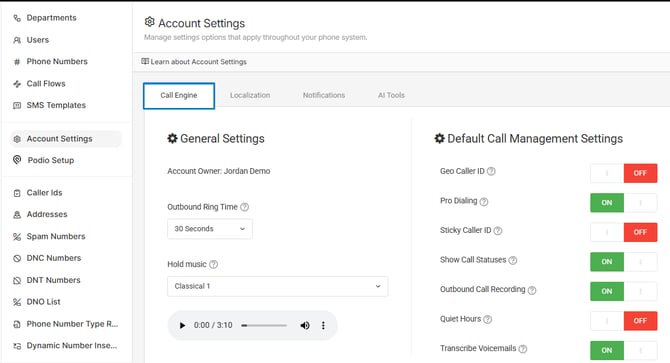Screen dimensions: 670x363
Task: Play the hold music preview
Action: [182, 325]
